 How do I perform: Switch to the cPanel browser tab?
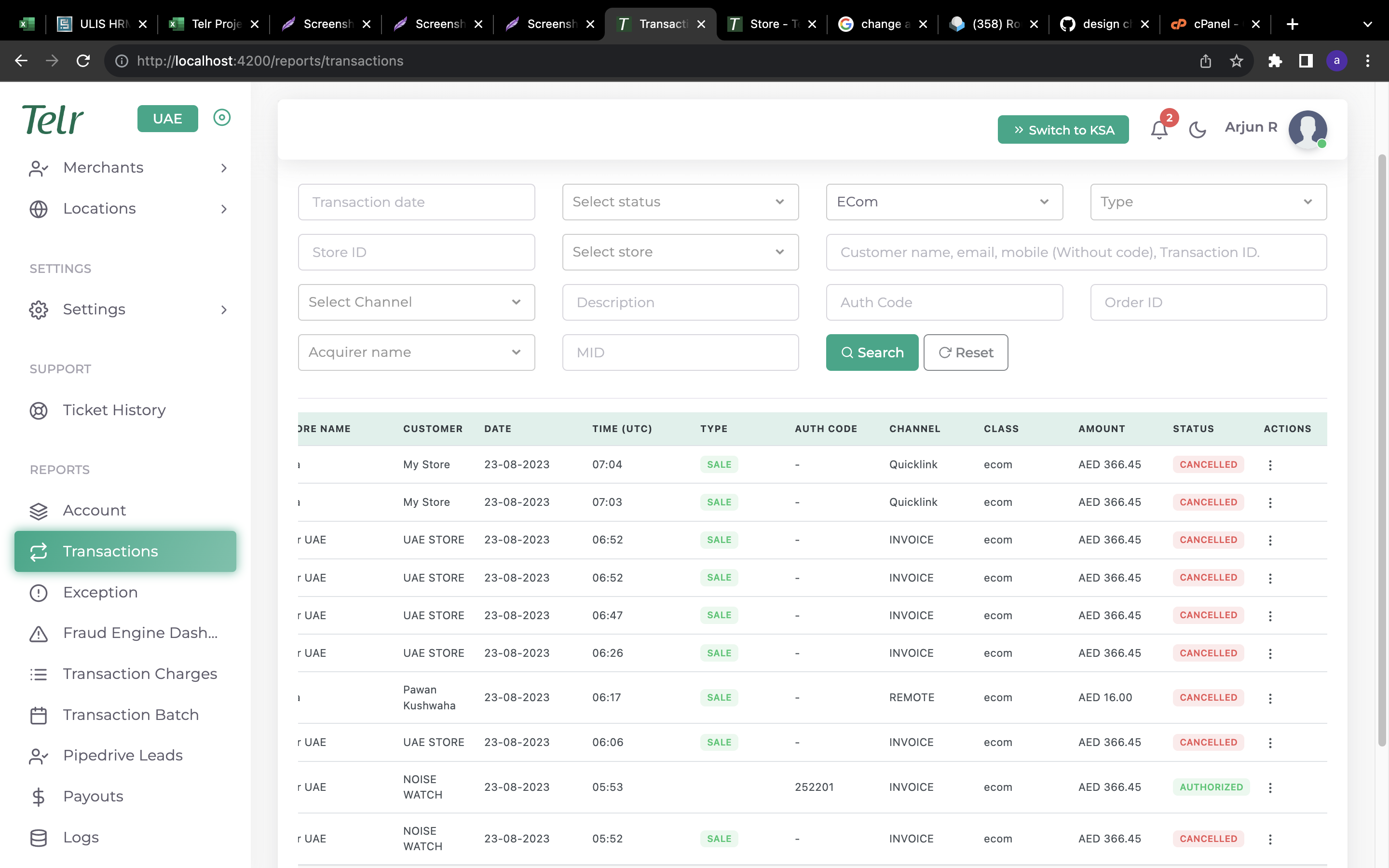coord(1216,24)
